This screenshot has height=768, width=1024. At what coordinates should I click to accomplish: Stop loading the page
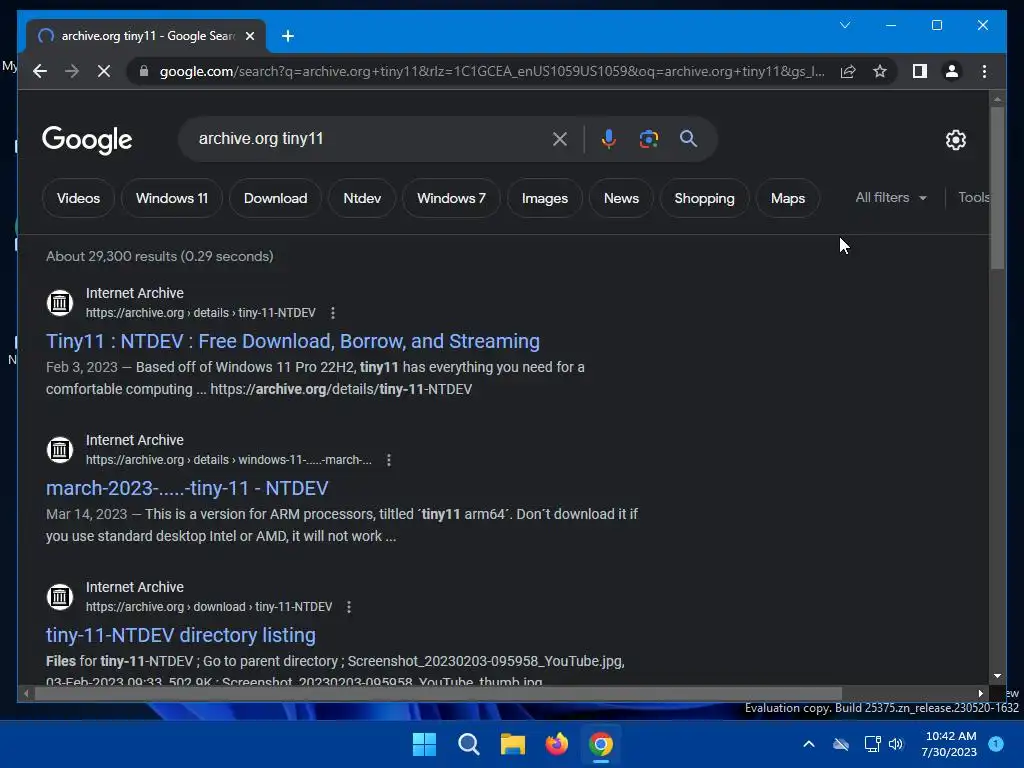click(x=104, y=71)
